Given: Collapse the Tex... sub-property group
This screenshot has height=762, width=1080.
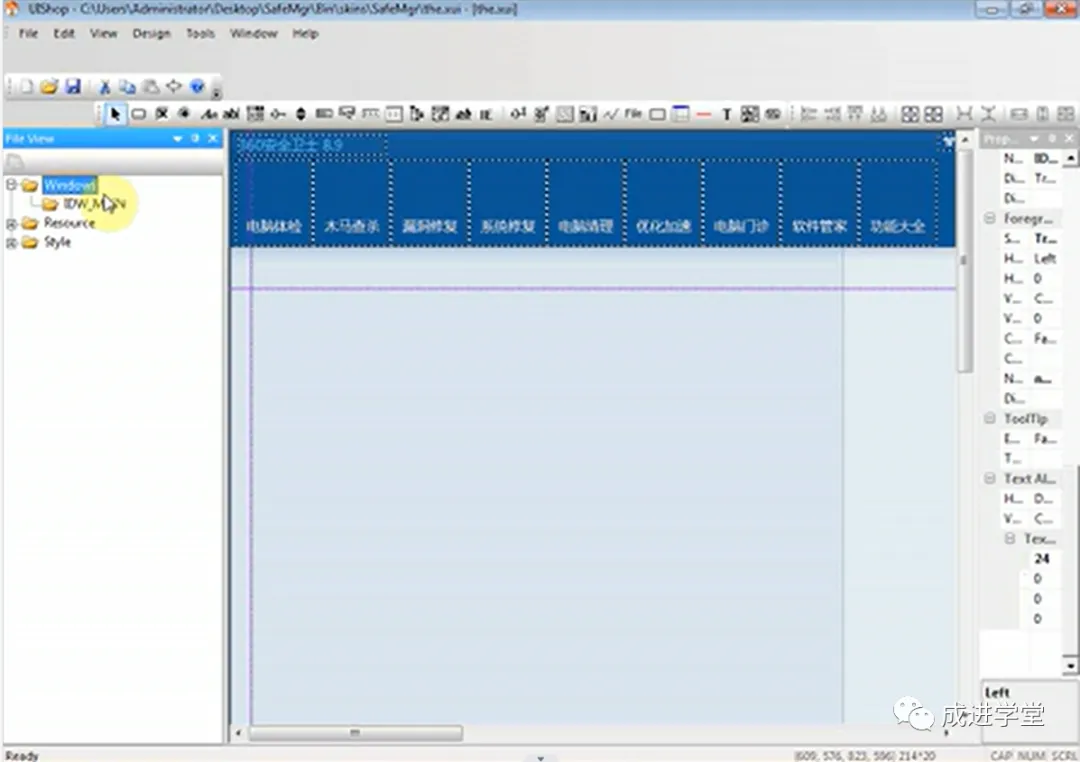Looking at the screenshot, I should tap(1010, 538).
